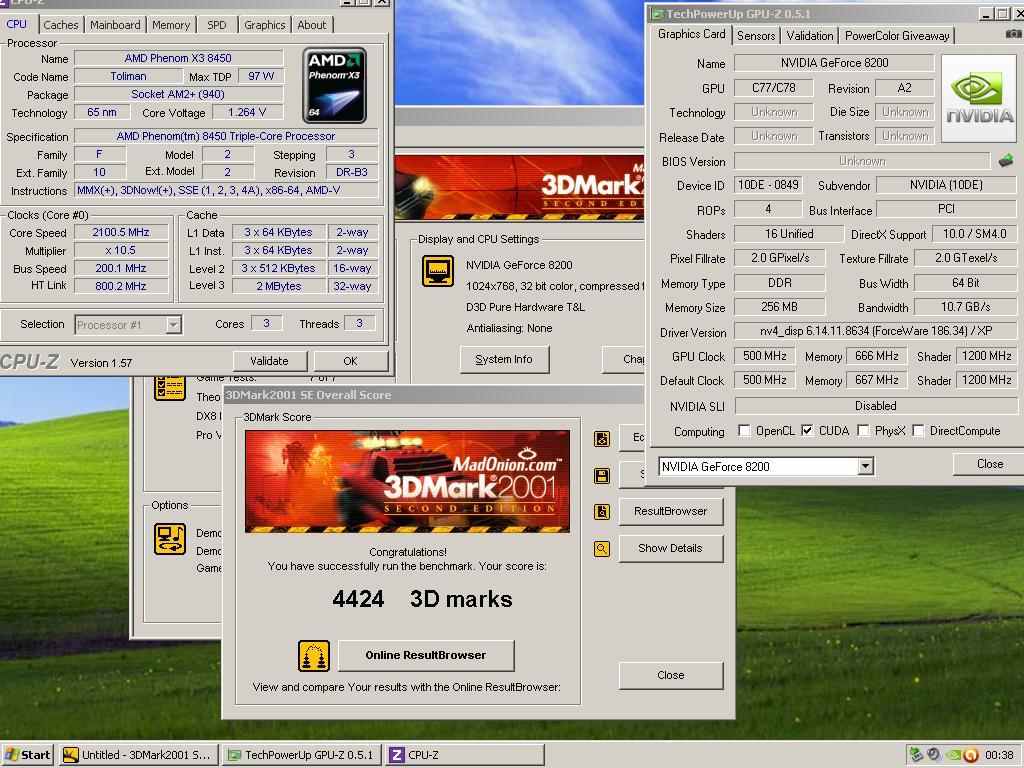Click the 3DMark2001 banner in score window
1024x768 pixels.
coord(408,481)
